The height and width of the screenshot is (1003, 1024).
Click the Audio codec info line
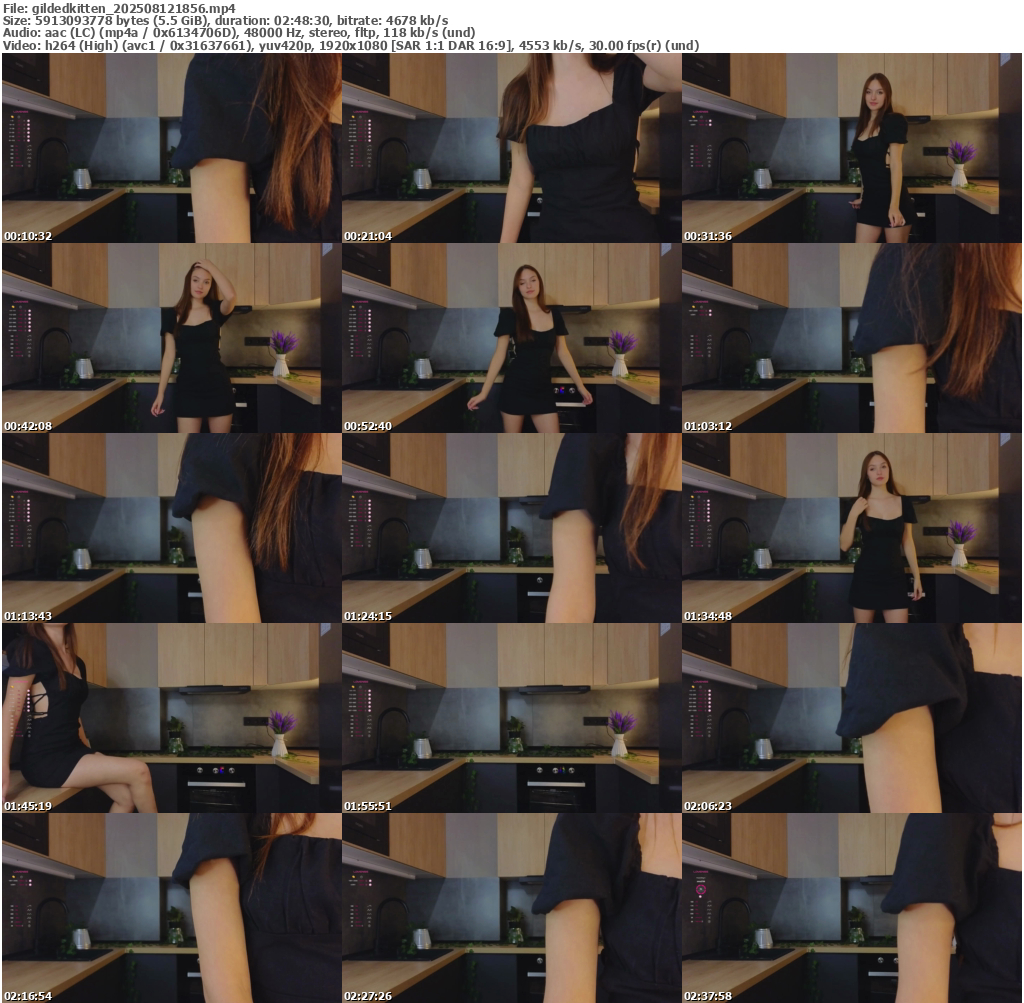(239, 32)
